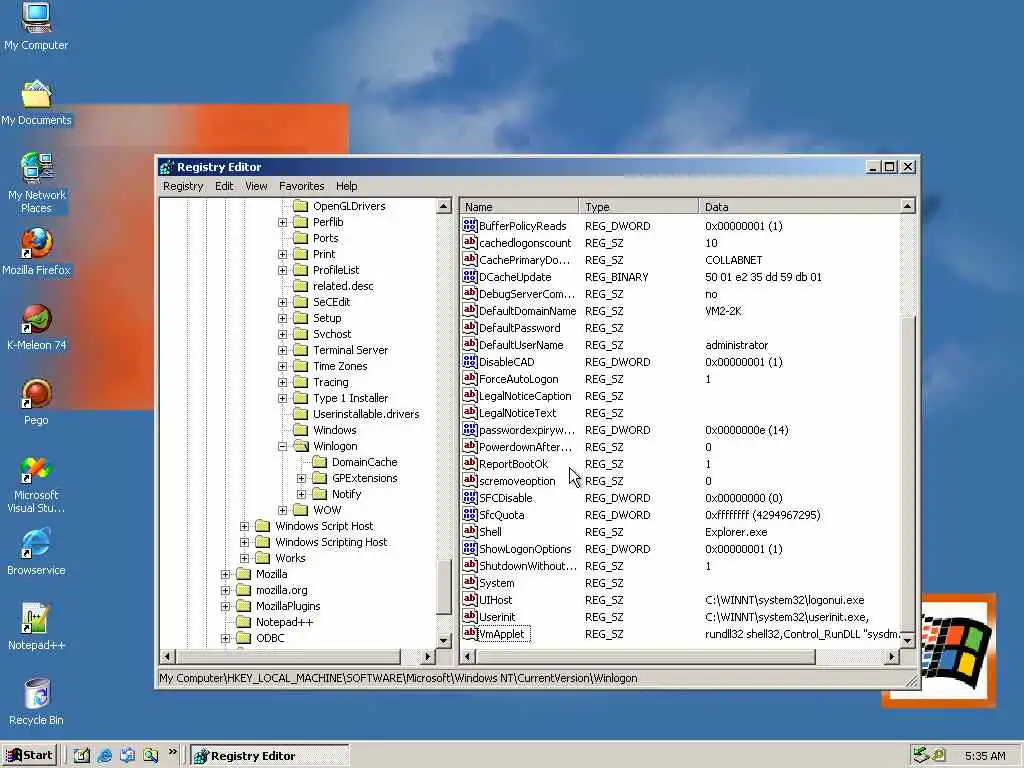Sort values by Name column header
Screen dimensions: 1024x768
coord(519,206)
